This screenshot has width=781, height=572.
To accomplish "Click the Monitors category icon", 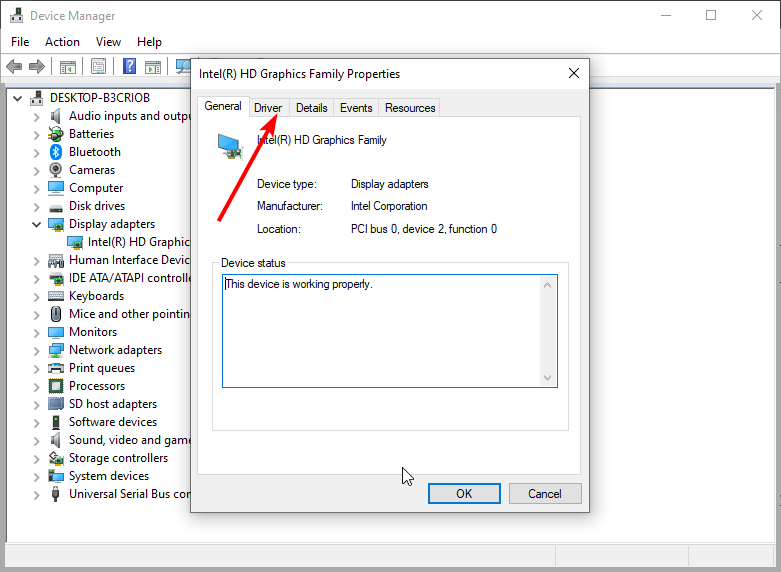I will tap(56, 332).
